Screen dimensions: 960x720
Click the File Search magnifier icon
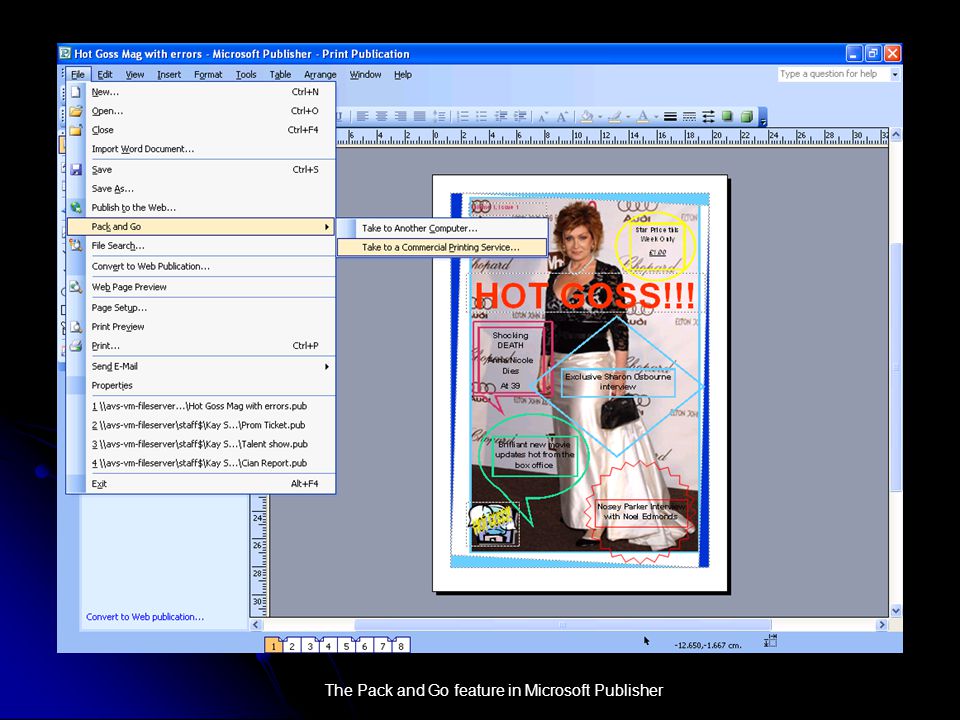(75, 246)
